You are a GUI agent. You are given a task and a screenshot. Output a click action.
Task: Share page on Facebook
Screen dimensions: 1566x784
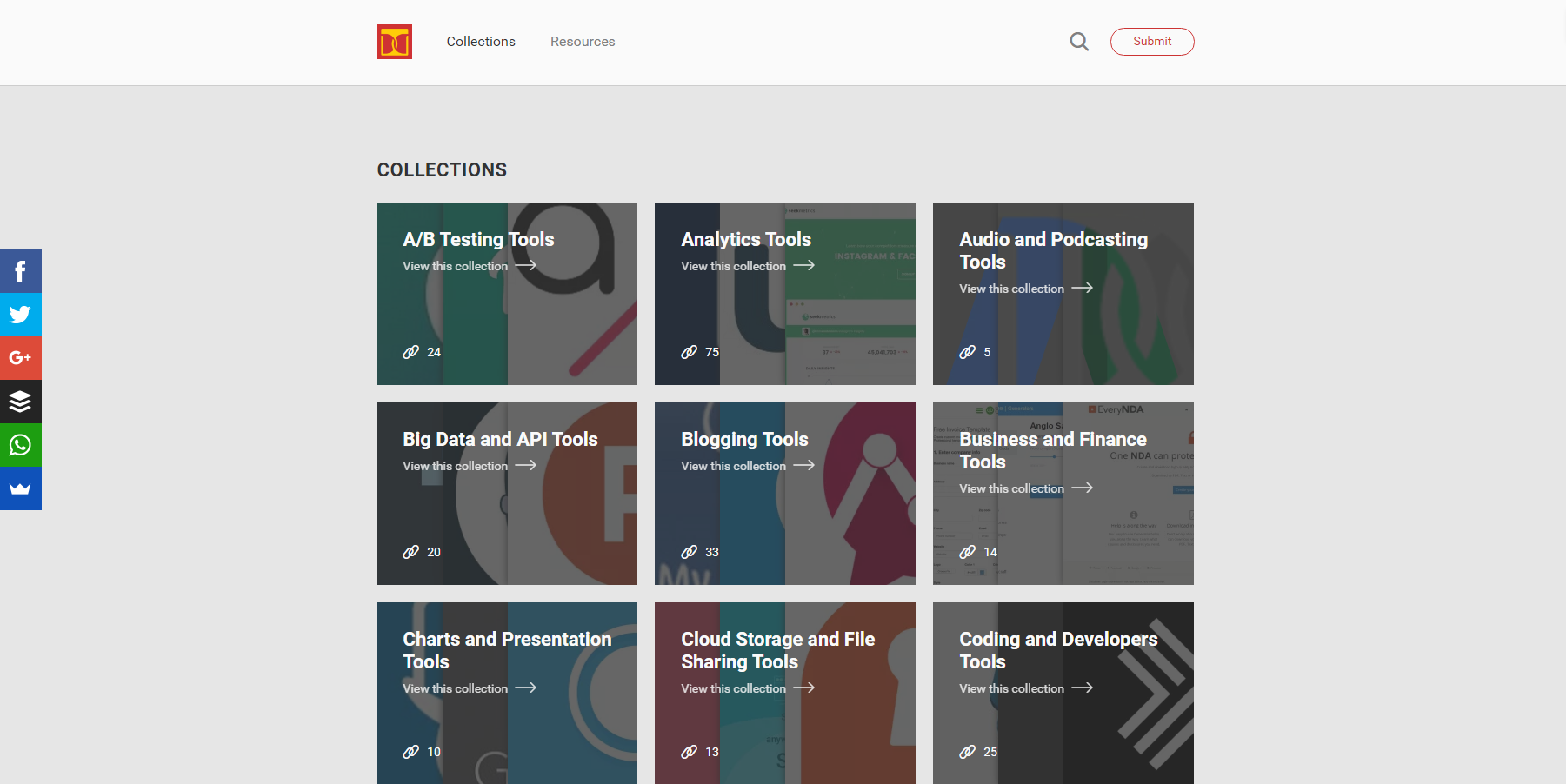21,271
